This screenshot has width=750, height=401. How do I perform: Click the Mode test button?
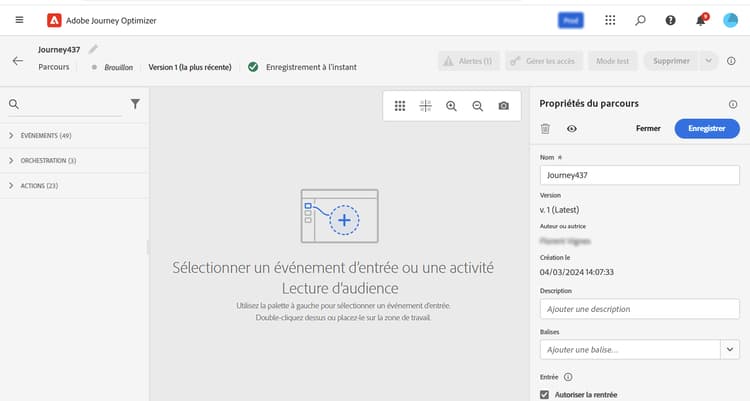(613, 61)
